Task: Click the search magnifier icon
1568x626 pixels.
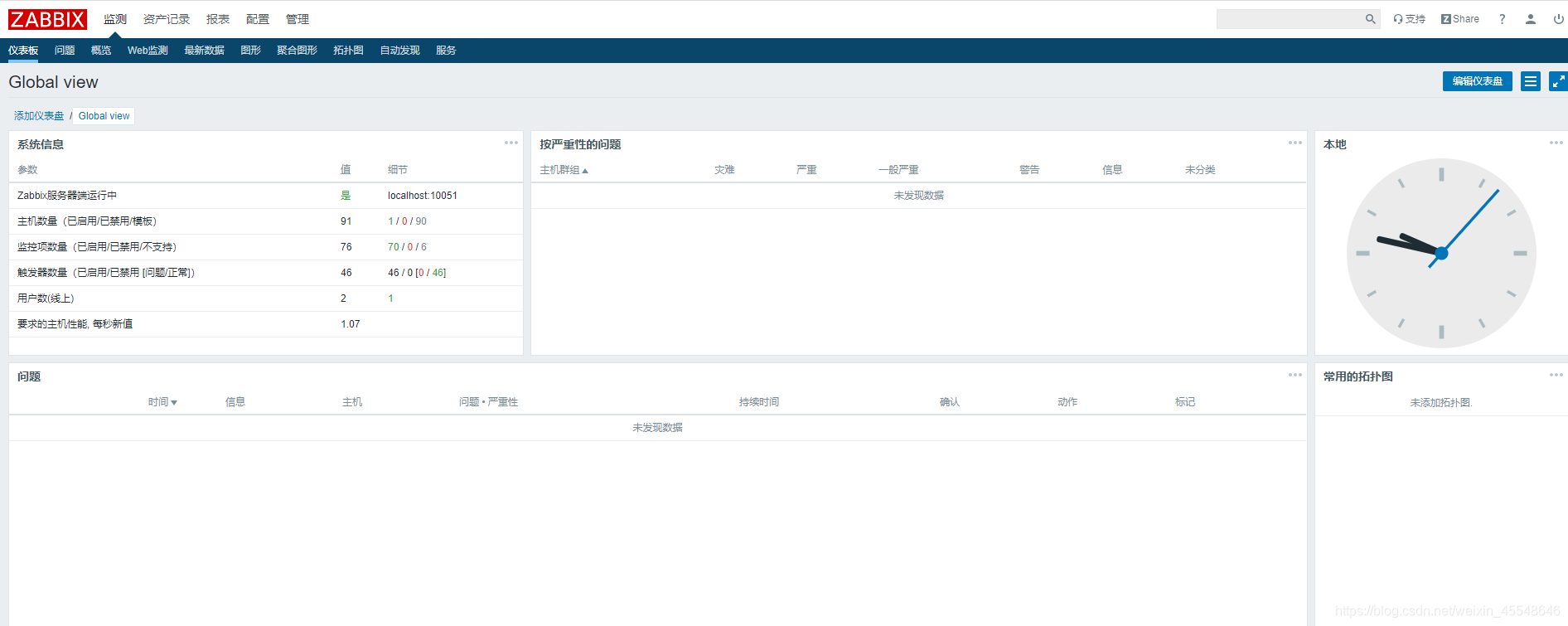Action: (x=1370, y=19)
